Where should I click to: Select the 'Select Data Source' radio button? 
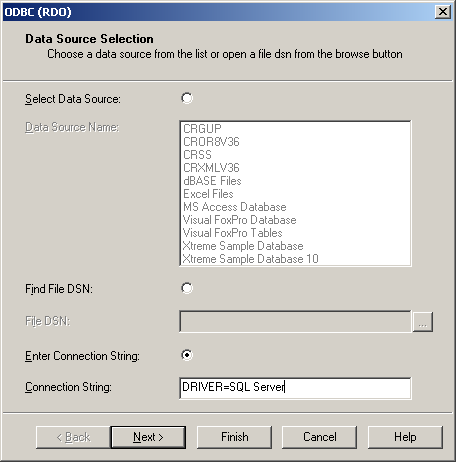click(187, 98)
